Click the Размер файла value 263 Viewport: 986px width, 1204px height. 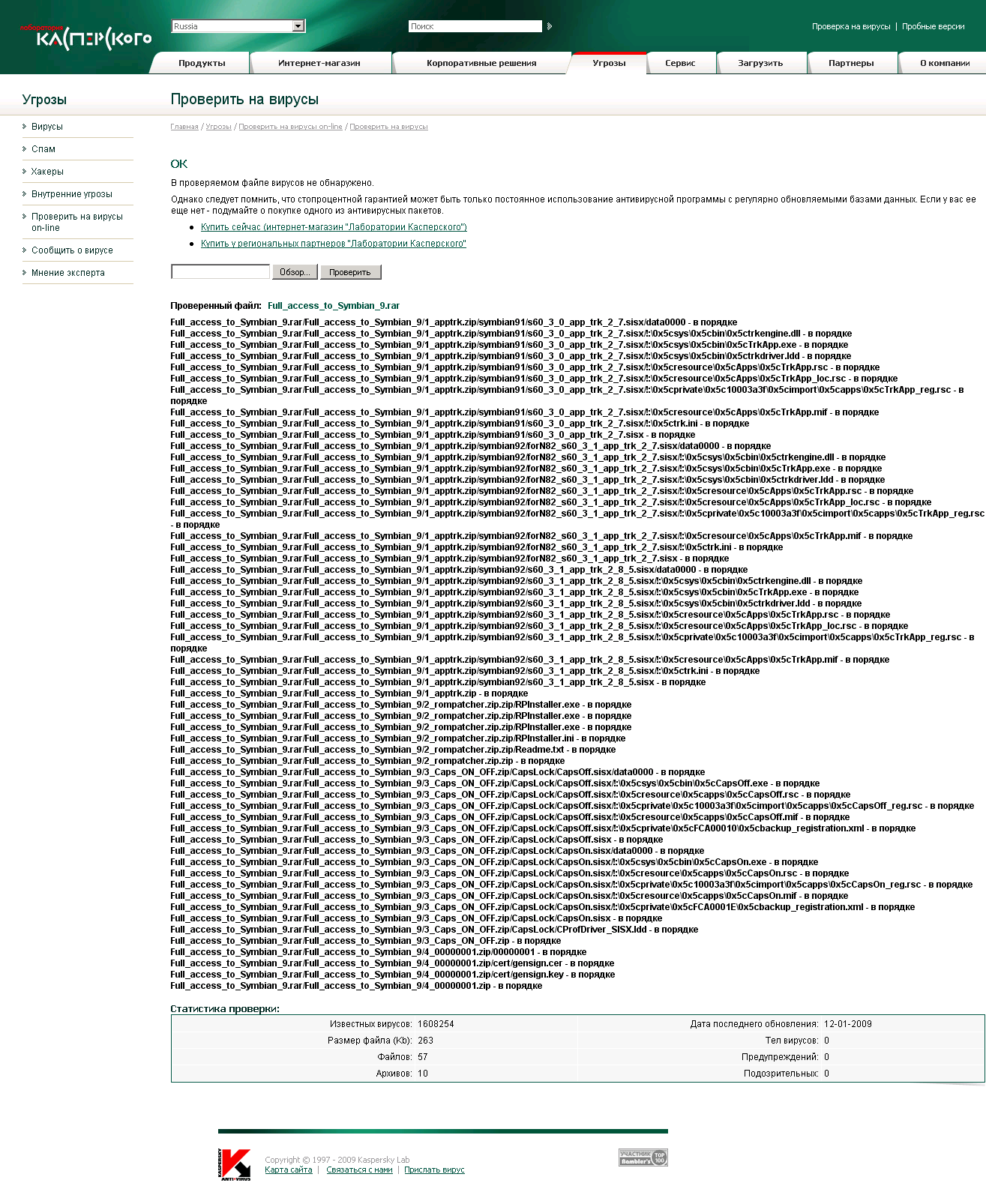pyautogui.click(x=426, y=1041)
